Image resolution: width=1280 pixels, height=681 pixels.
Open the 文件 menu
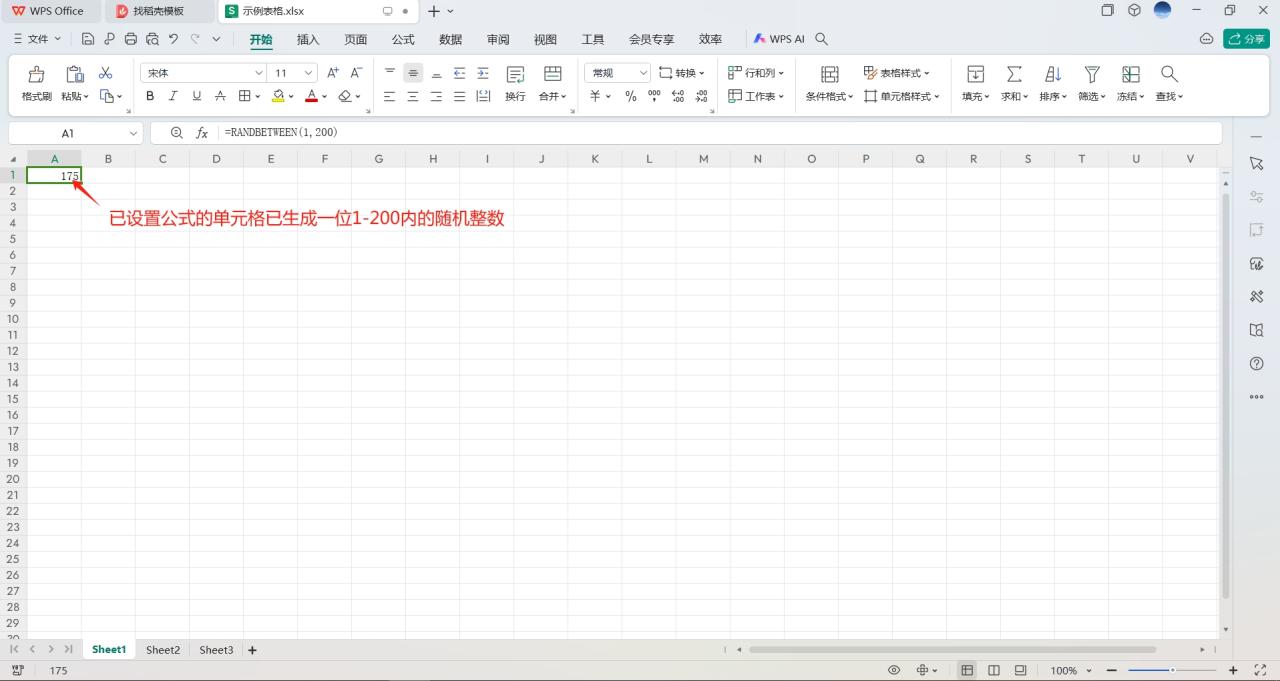[37, 39]
